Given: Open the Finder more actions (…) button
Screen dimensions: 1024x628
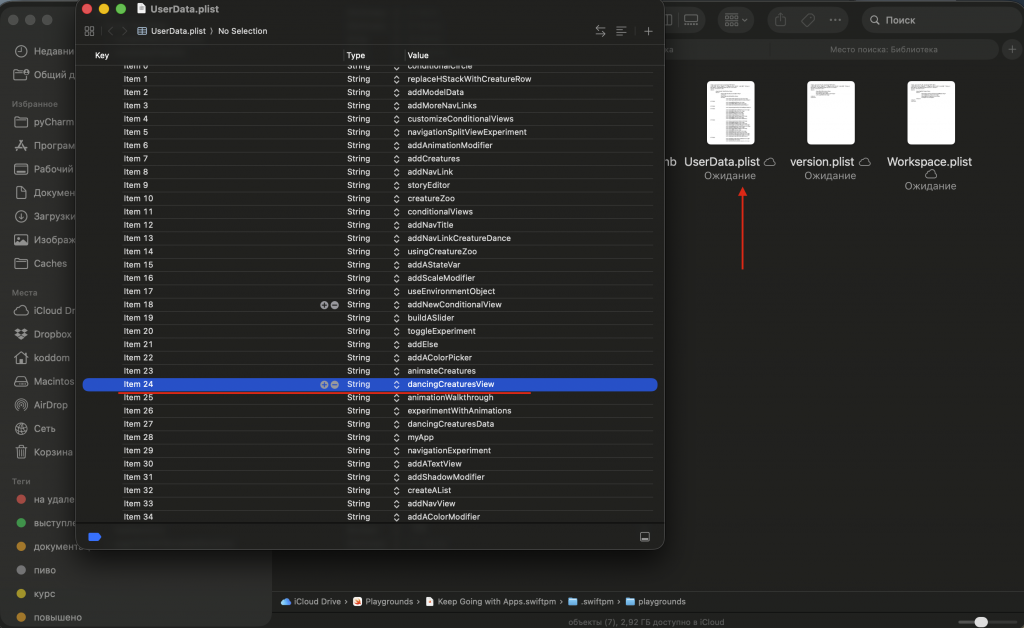Looking at the screenshot, I should pyautogui.click(x=834, y=19).
